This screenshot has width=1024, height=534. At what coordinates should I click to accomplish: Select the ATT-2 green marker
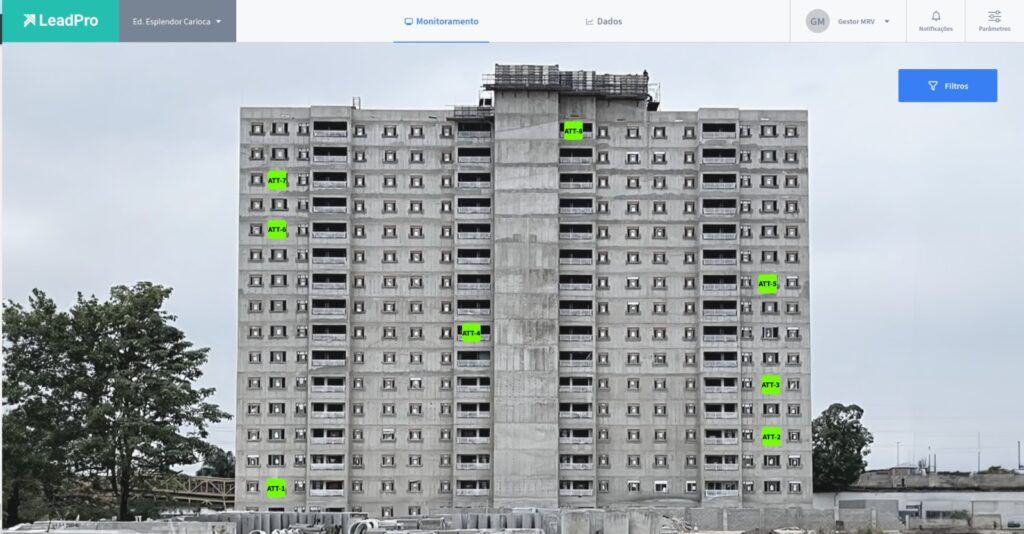[x=771, y=437]
